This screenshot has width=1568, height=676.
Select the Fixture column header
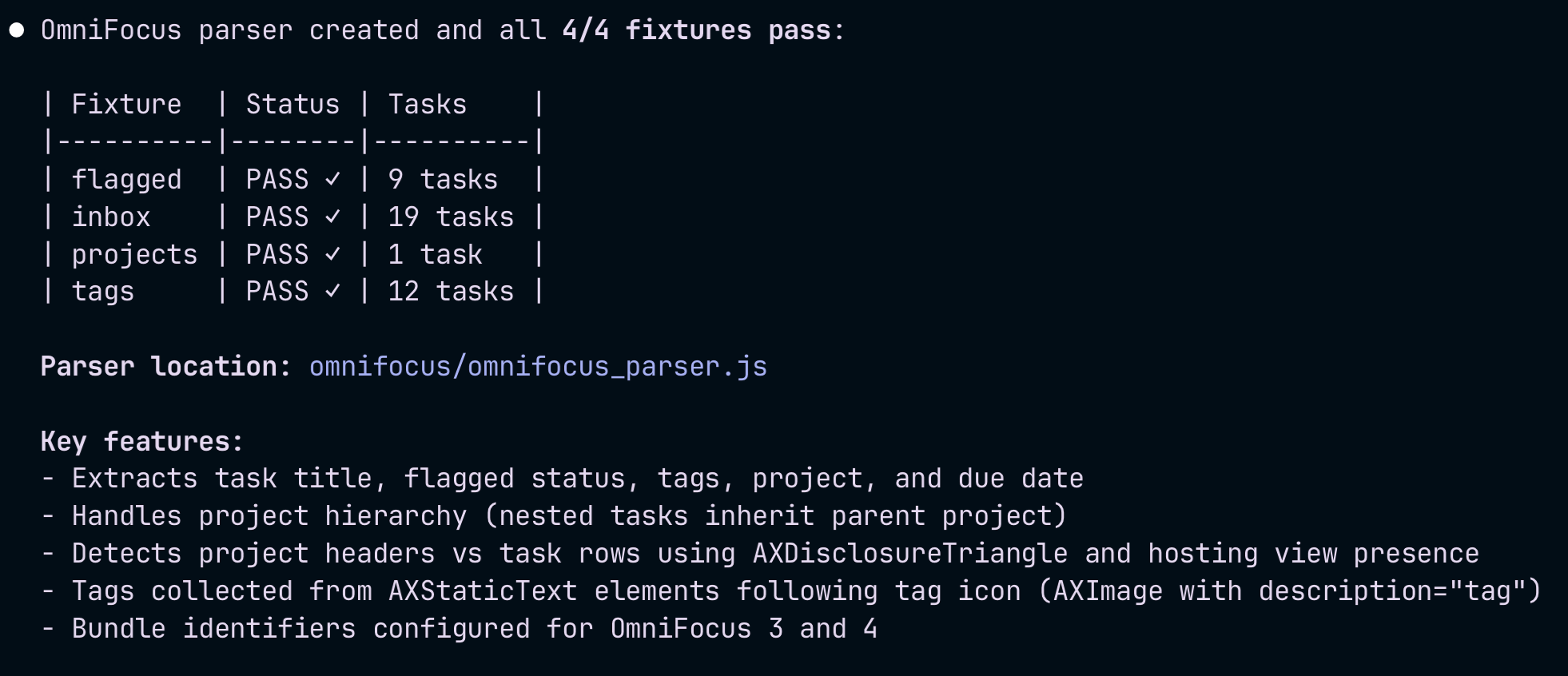[x=126, y=104]
